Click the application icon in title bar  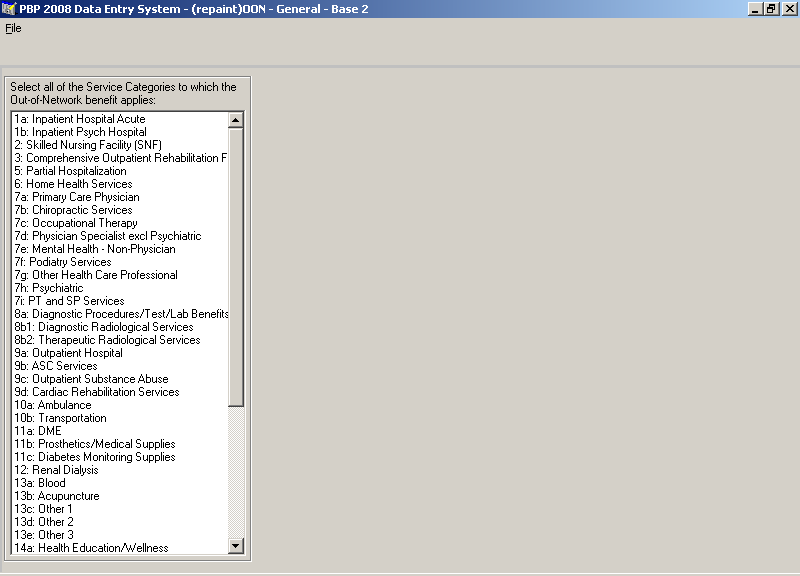pyautogui.click(x=8, y=9)
